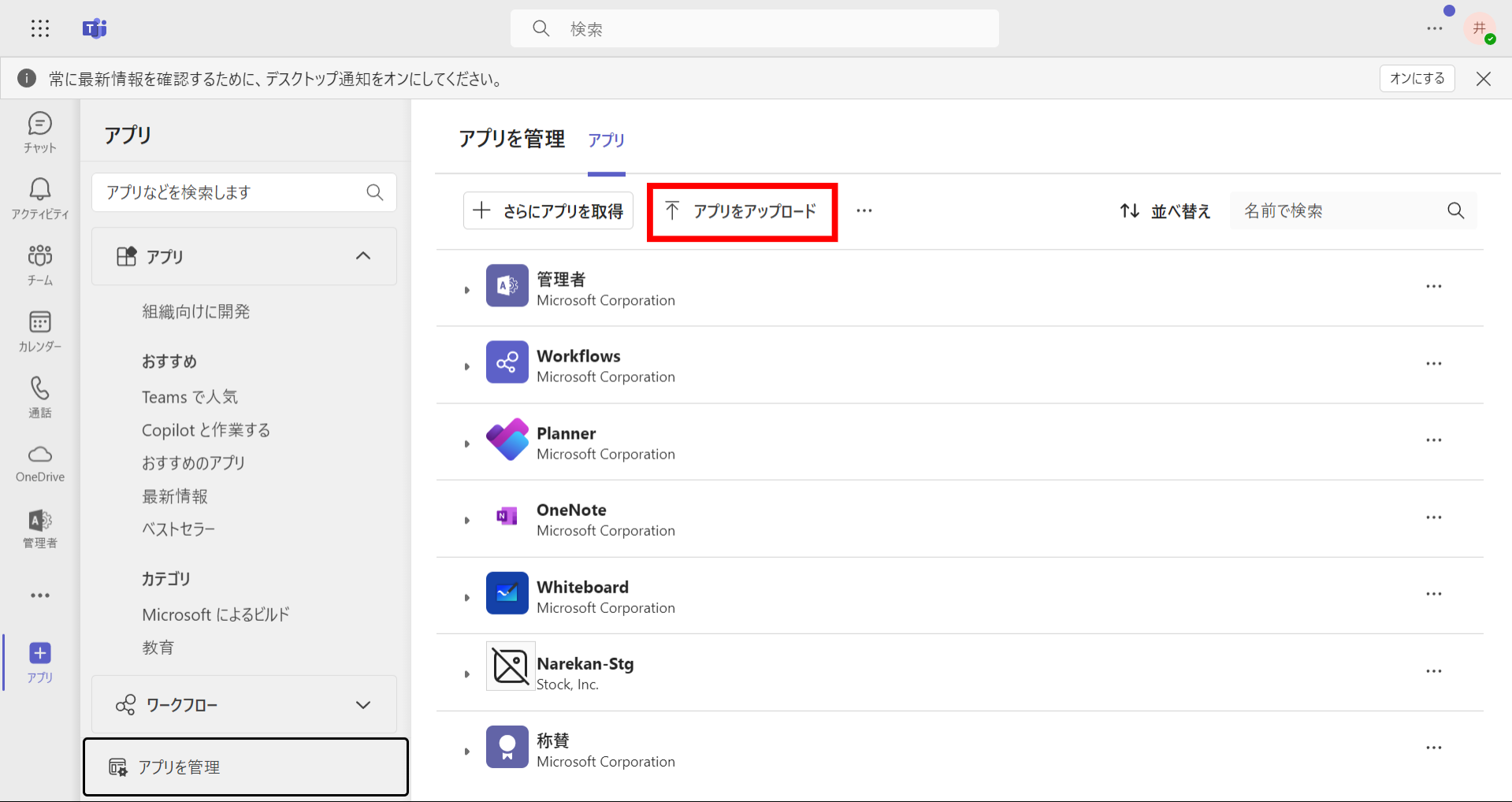Dismiss the desktop notification banner
The width and height of the screenshot is (1512, 802).
(1484, 79)
